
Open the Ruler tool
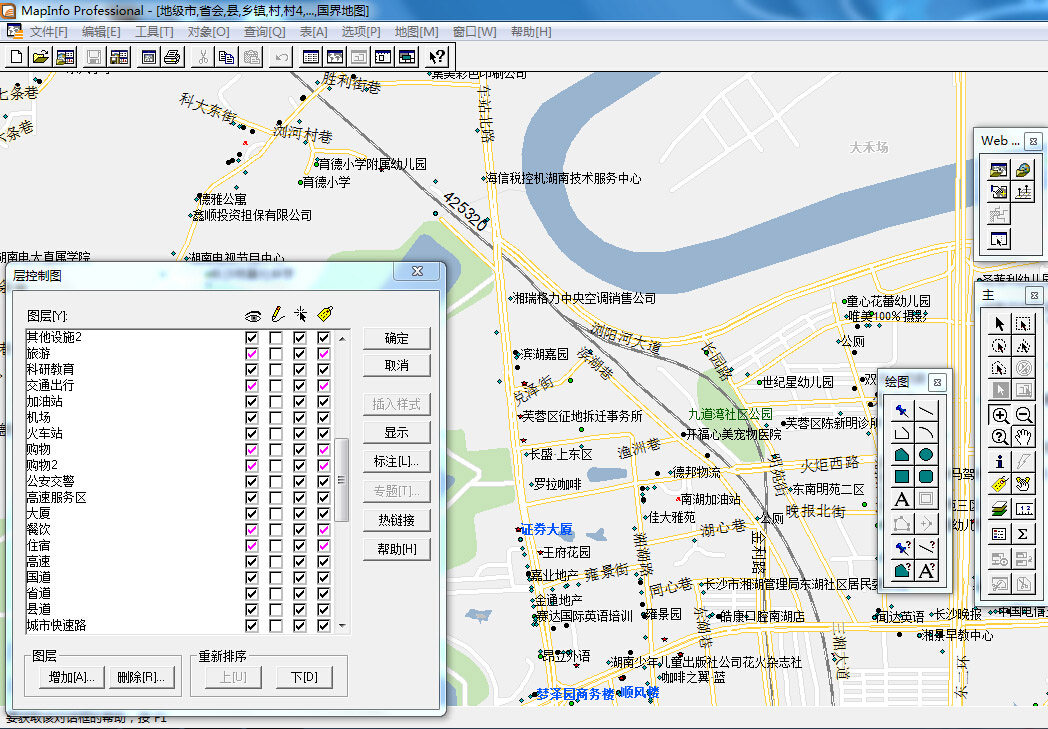click(1025, 507)
